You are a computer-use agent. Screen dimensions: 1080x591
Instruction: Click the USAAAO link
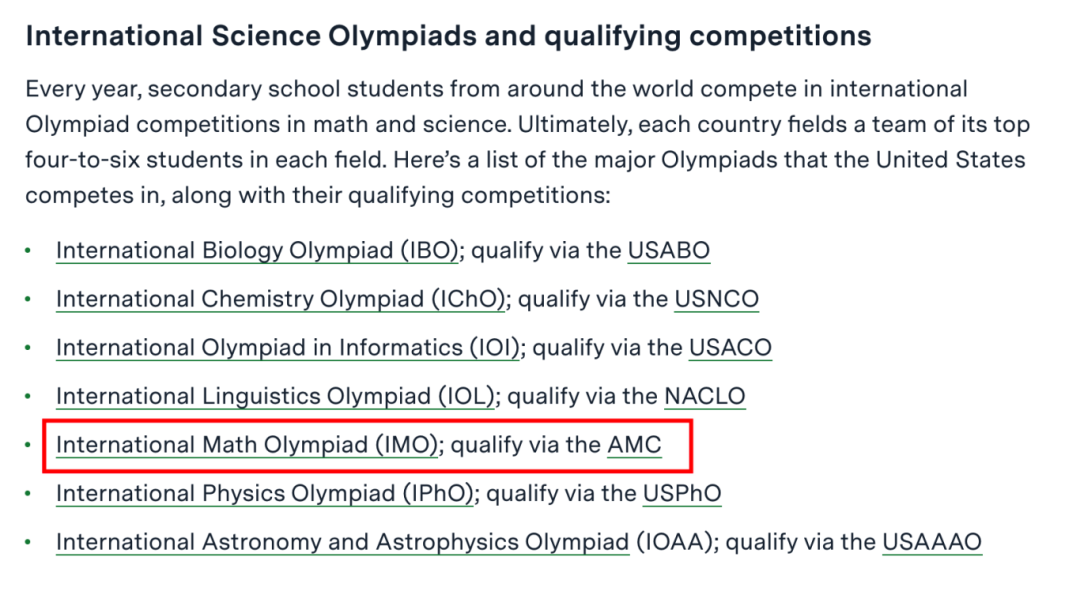click(x=932, y=543)
